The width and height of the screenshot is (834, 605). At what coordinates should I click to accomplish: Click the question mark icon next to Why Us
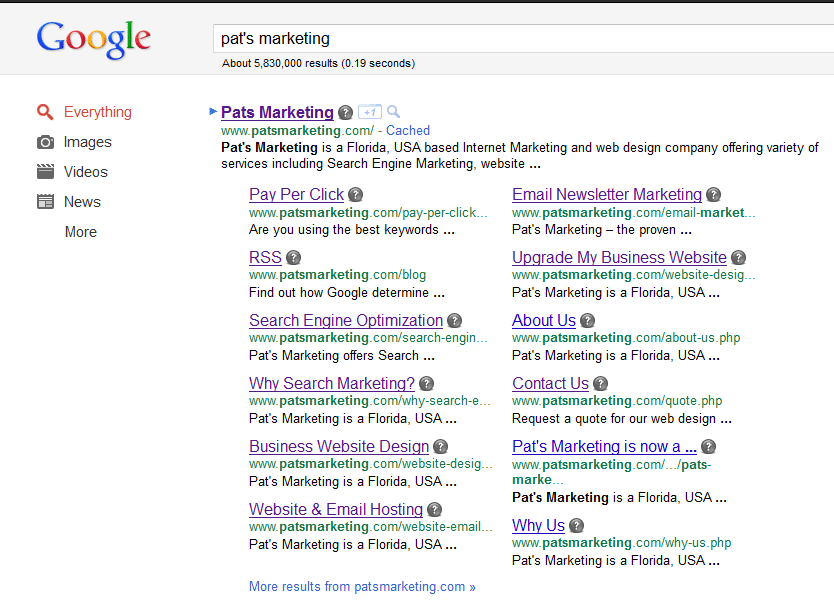point(576,526)
